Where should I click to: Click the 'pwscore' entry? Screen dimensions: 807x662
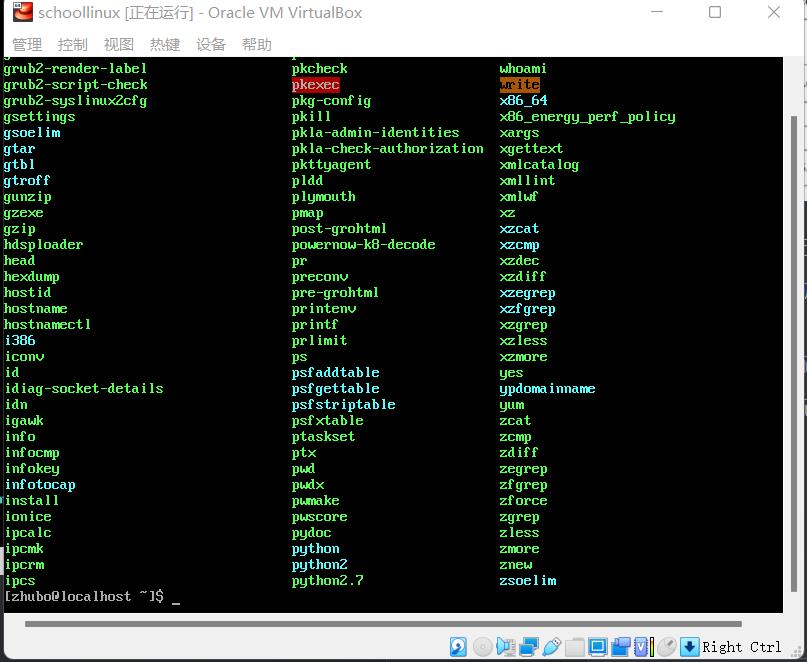tap(319, 517)
